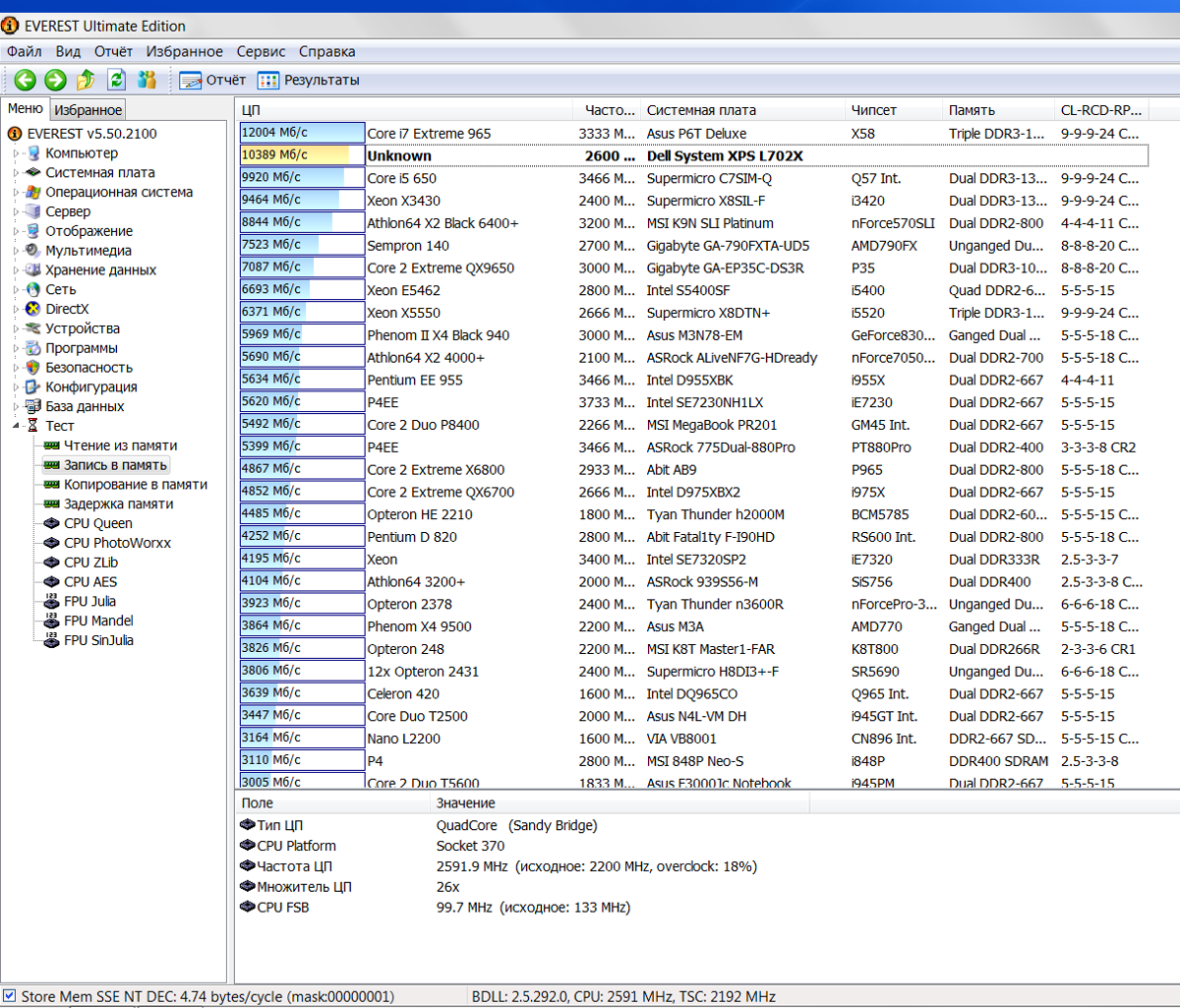This screenshot has height=1008, width=1180.
Task: Switch to the Меню sidebar tab
Action: point(26,109)
